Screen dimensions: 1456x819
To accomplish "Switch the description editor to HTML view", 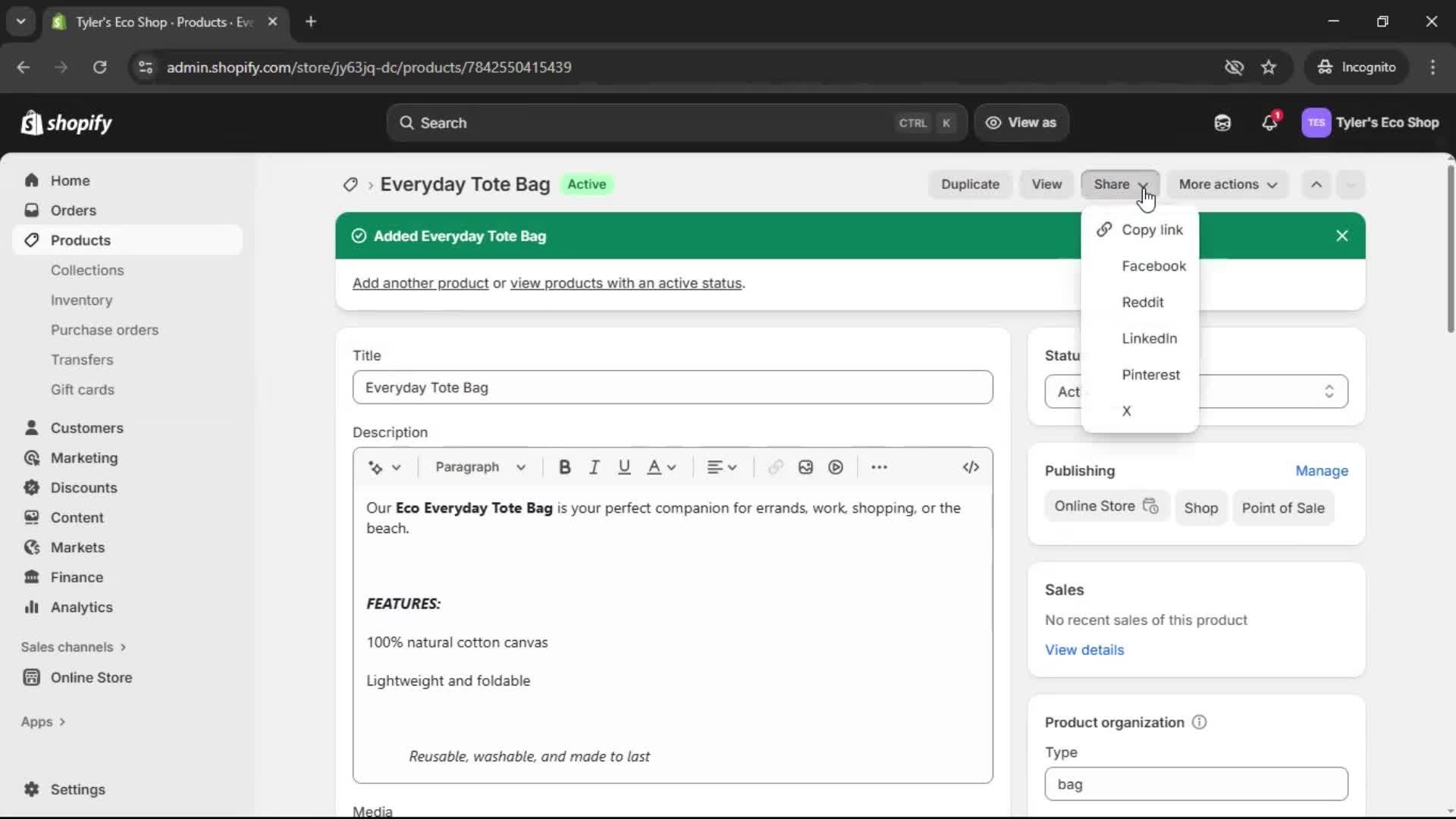I will point(971,467).
